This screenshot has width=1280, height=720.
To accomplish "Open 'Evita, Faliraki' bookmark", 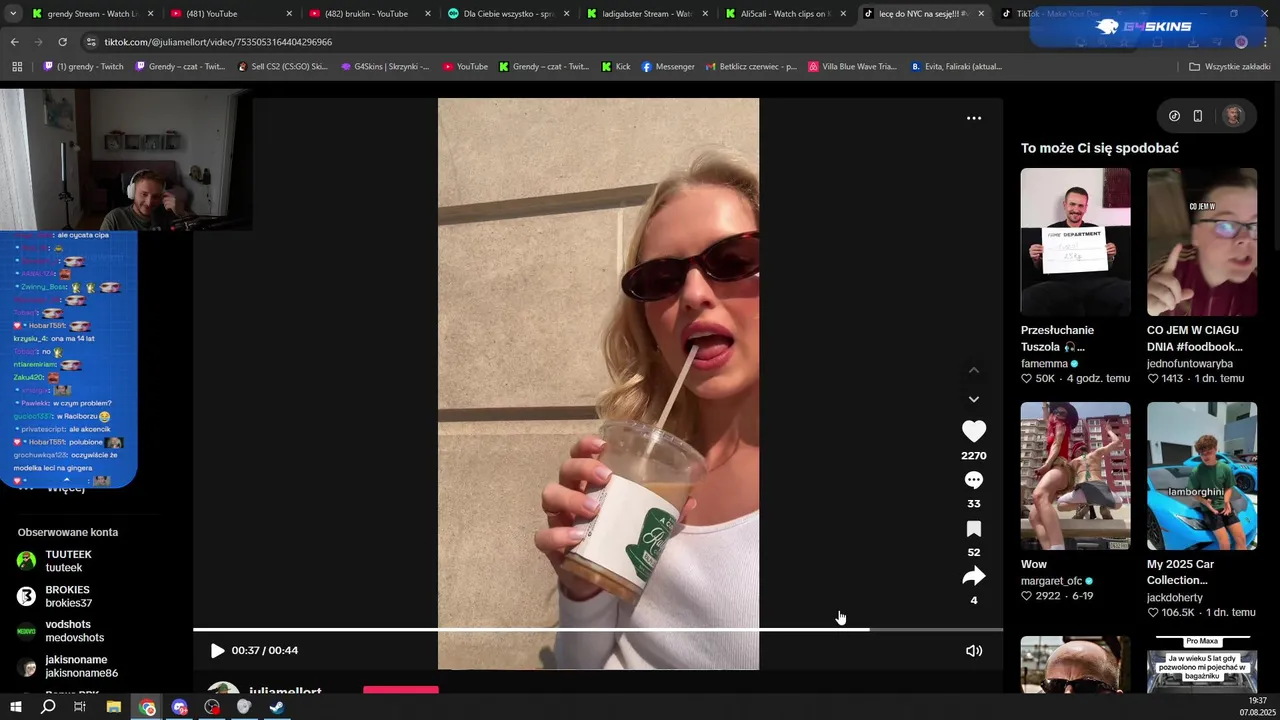I will [956, 67].
